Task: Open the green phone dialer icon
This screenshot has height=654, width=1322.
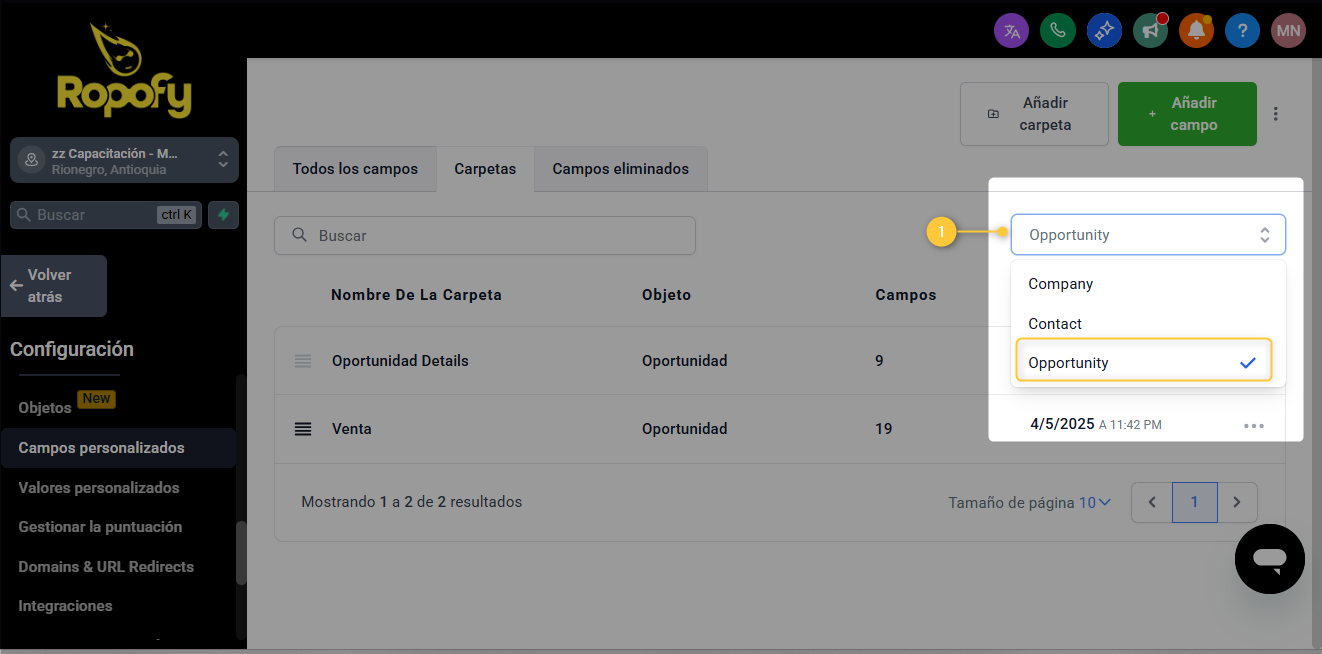Action: 1057,31
